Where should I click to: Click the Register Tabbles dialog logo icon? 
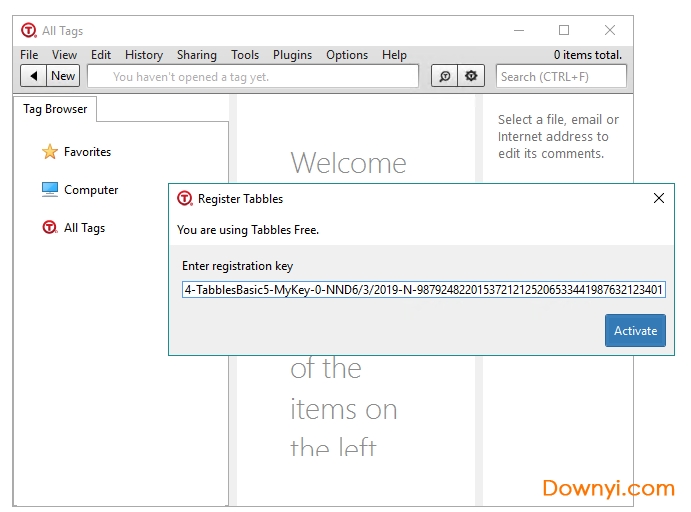(184, 199)
